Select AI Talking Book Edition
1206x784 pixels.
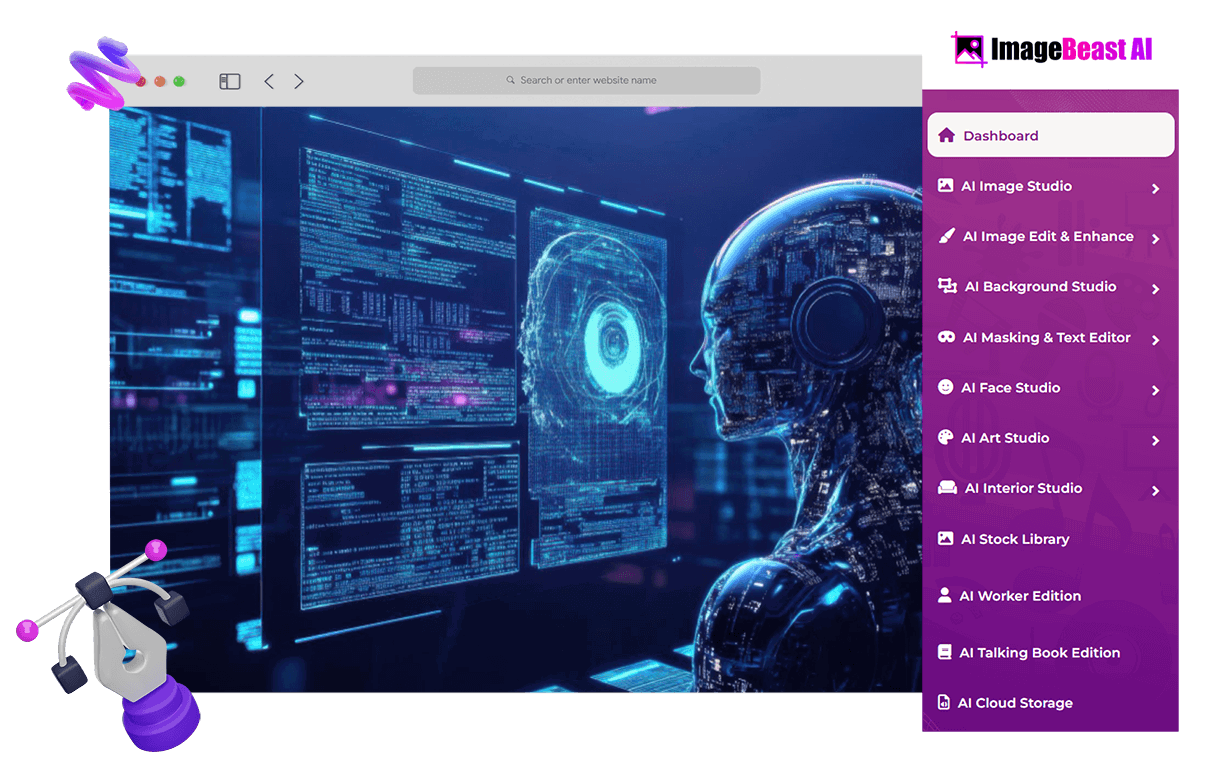tap(1038, 653)
